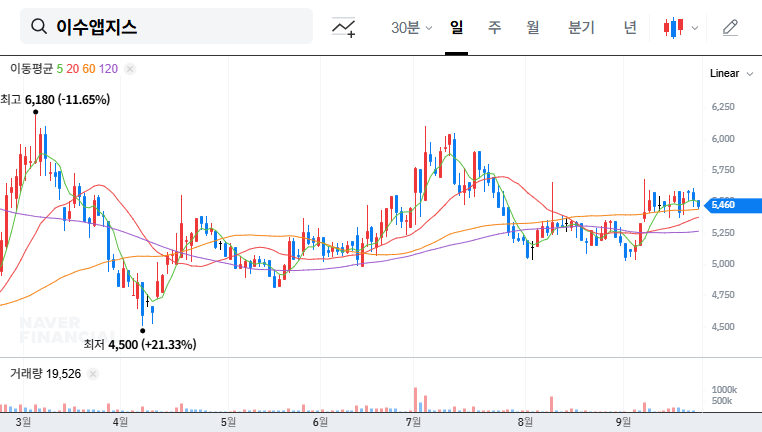
Task: Click the 이동평균 indicator label
Action: pos(31,69)
